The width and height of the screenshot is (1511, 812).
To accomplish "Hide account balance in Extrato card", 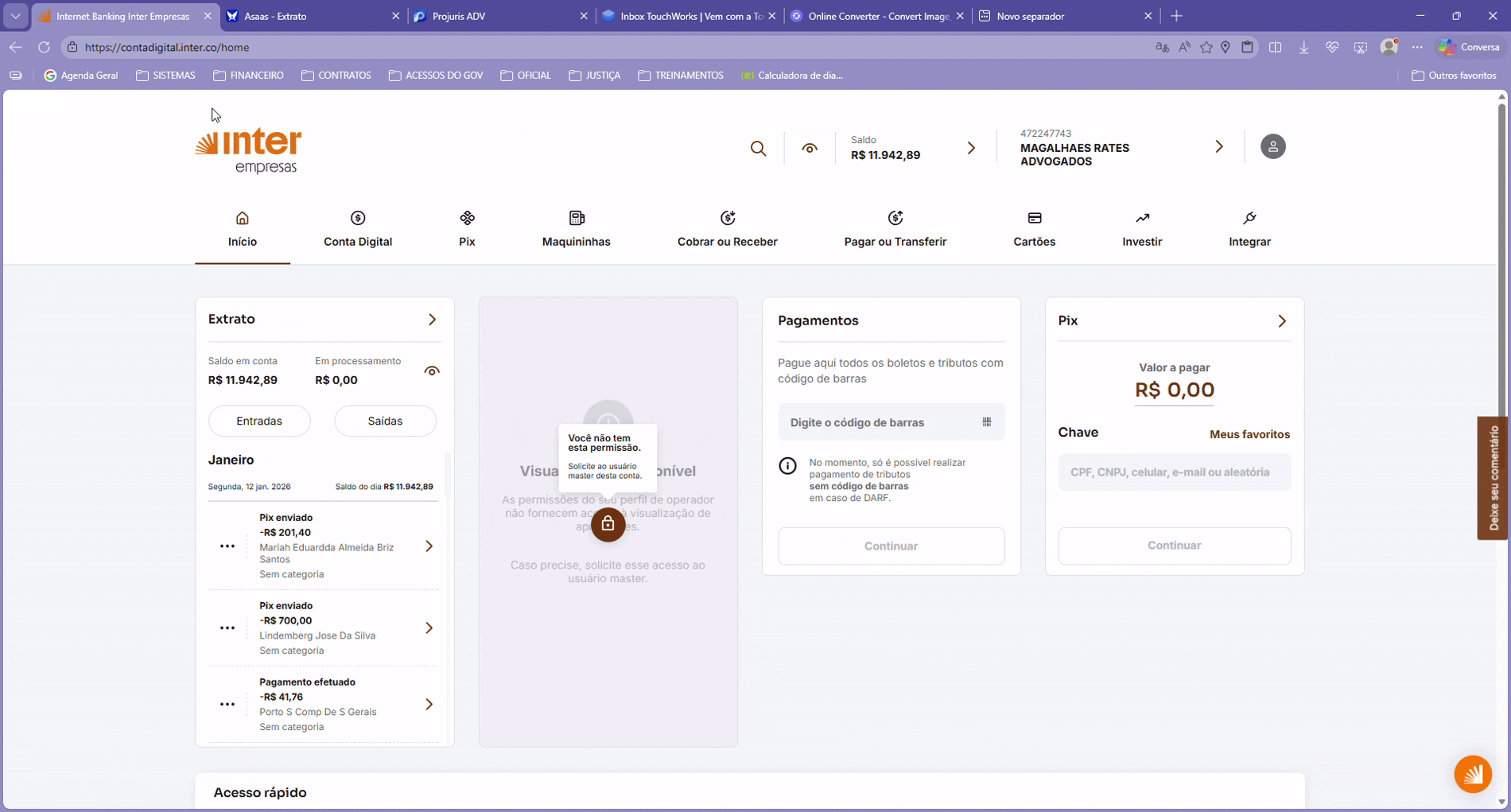I will (x=432, y=371).
